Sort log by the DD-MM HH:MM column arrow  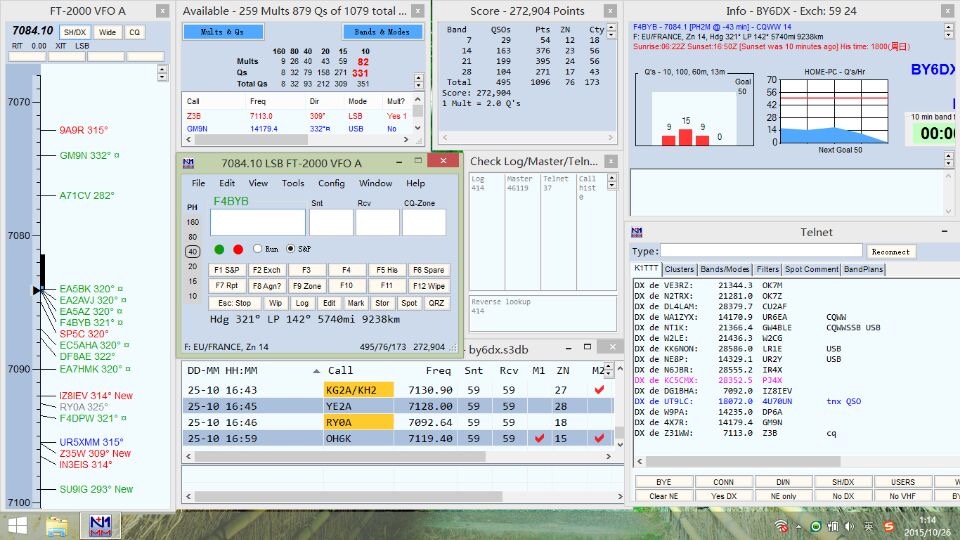pos(316,370)
